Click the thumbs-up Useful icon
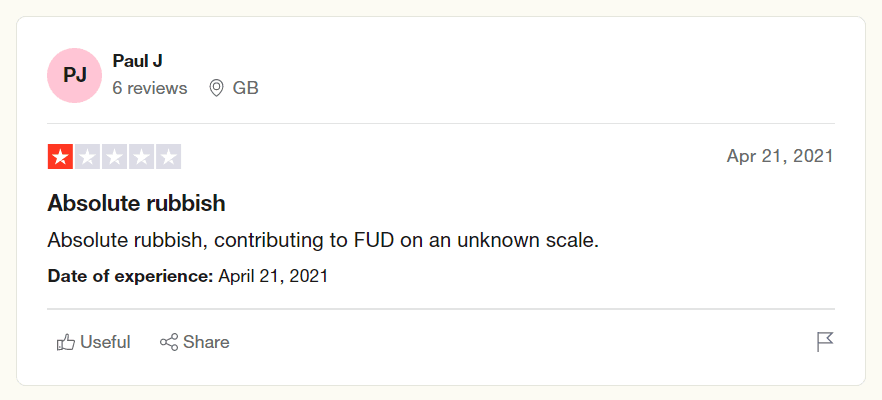Image resolution: width=882 pixels, height=400 pixels. (x=66, y=342)
